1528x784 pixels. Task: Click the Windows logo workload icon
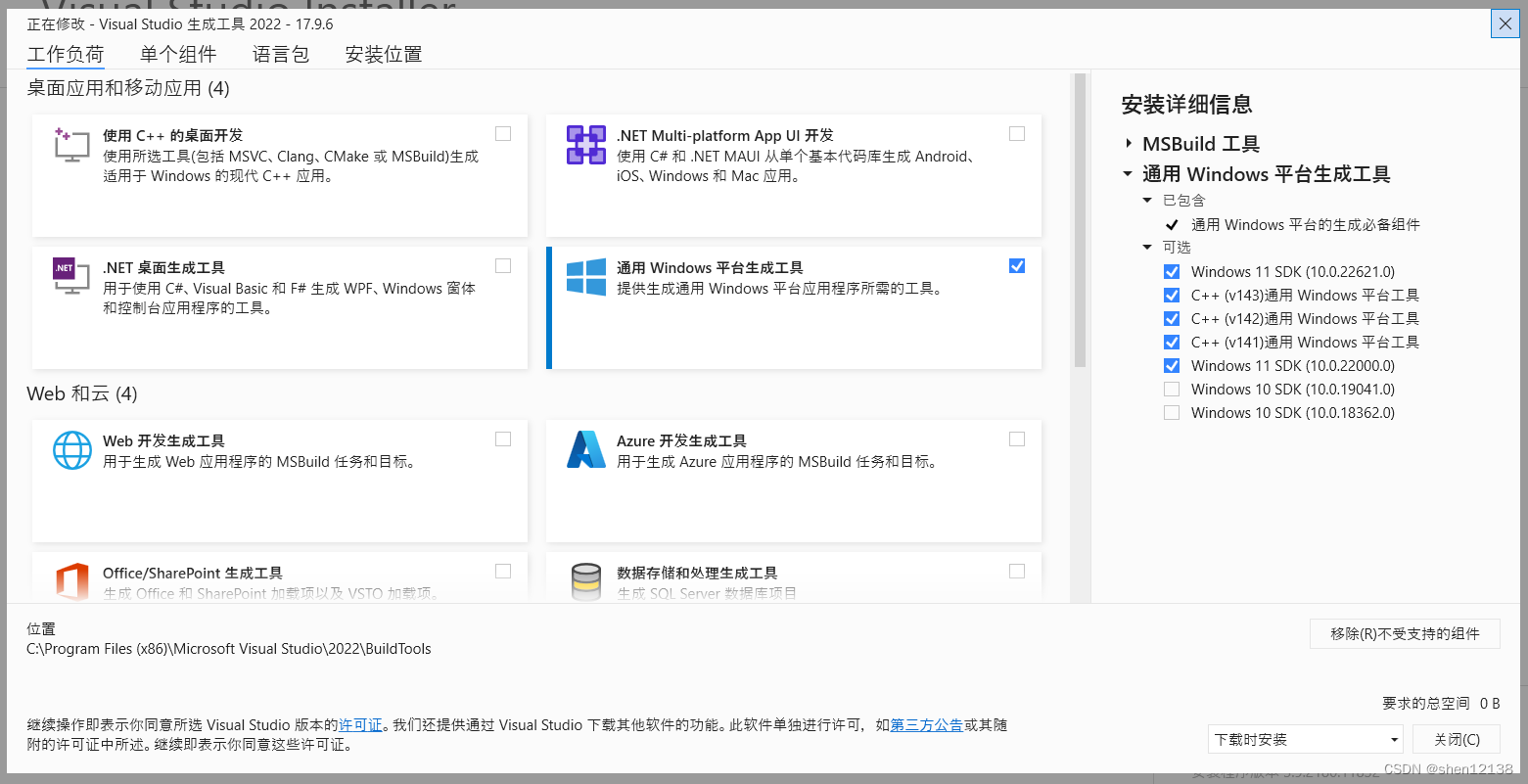coord(585,277)
